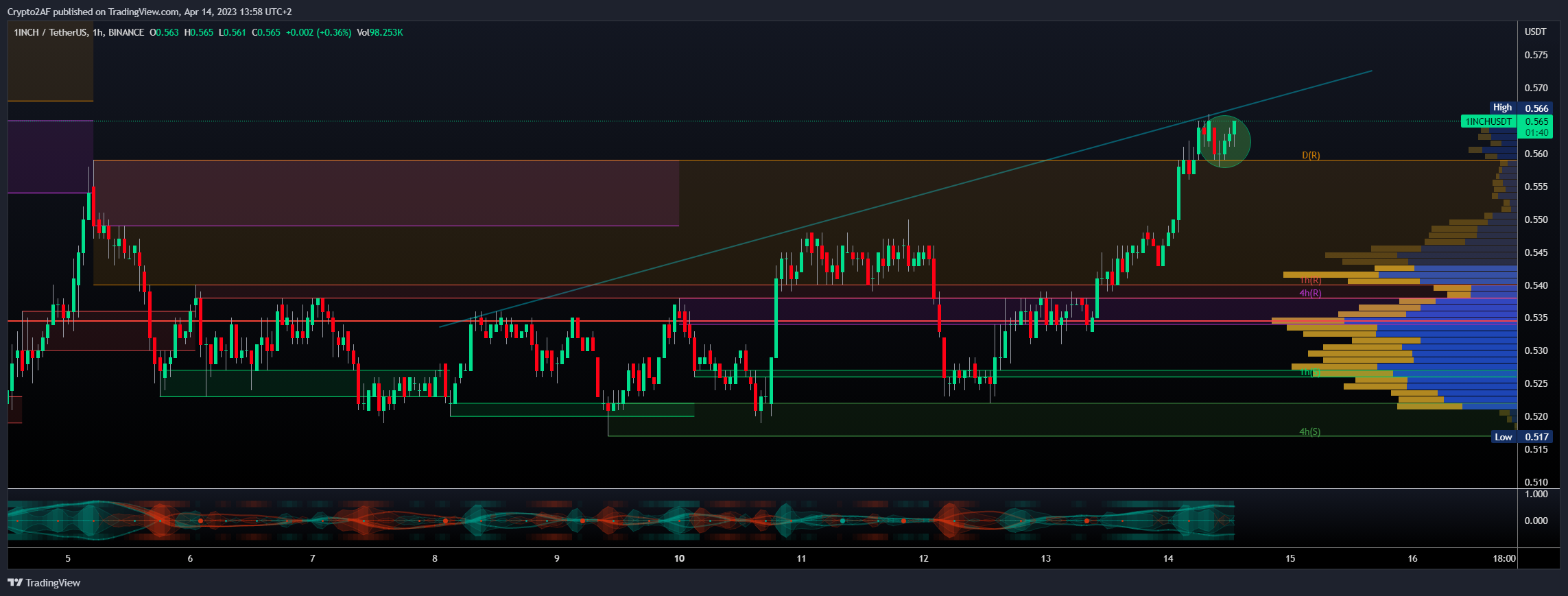Image resolution: width=1568 pixels, height=596 pixels.
Task: Click the USDT currency label on price axis
Action: (1535, 32)
